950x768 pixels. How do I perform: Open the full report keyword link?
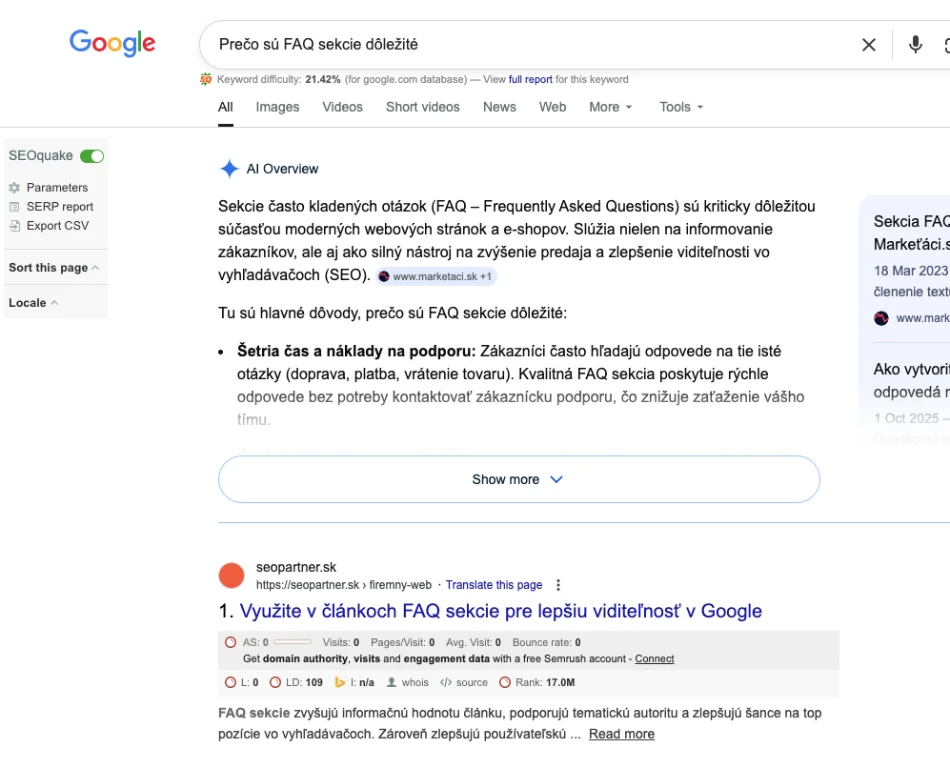(529, 80)
